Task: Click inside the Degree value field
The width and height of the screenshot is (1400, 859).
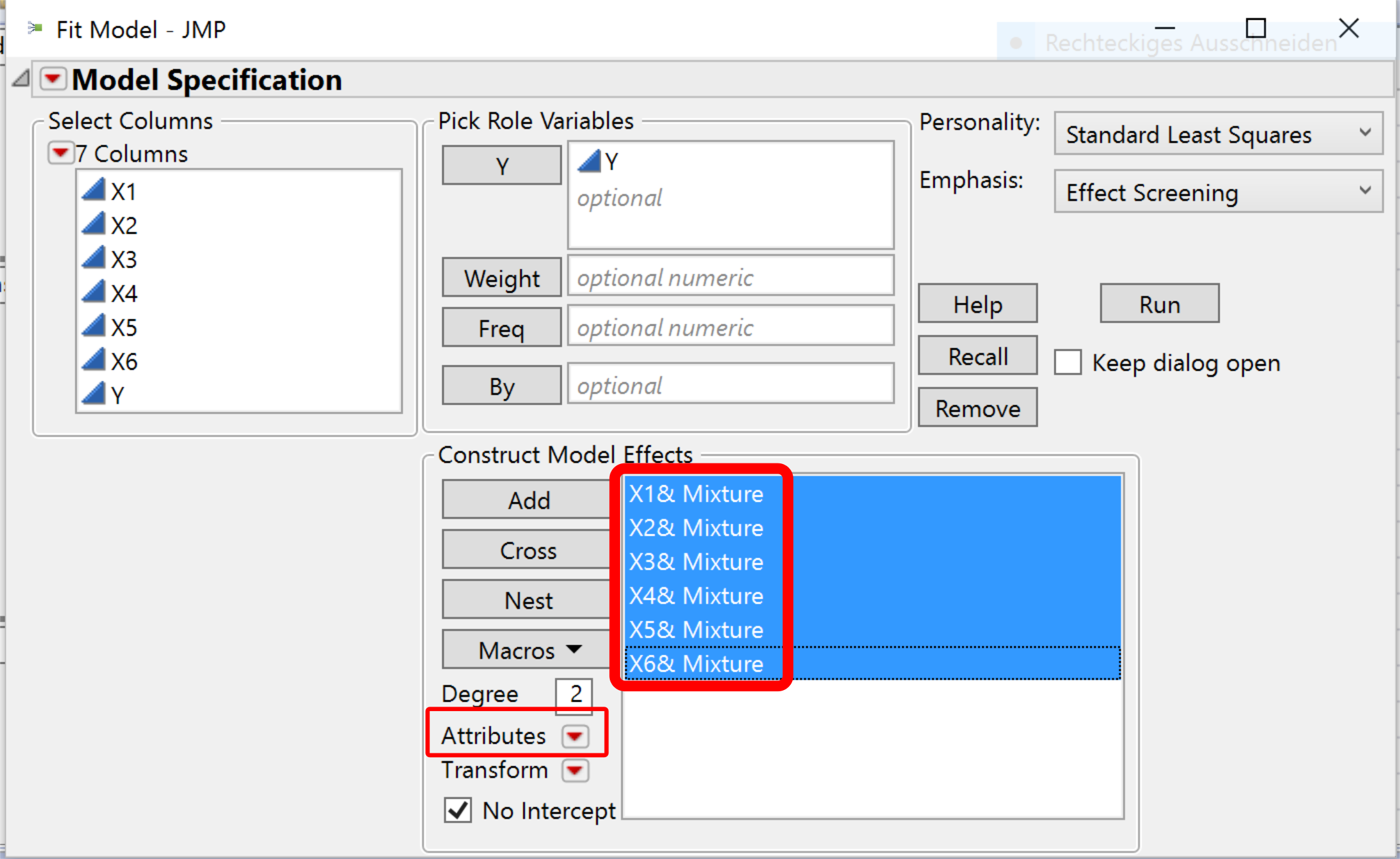Action: coord(573,694)
